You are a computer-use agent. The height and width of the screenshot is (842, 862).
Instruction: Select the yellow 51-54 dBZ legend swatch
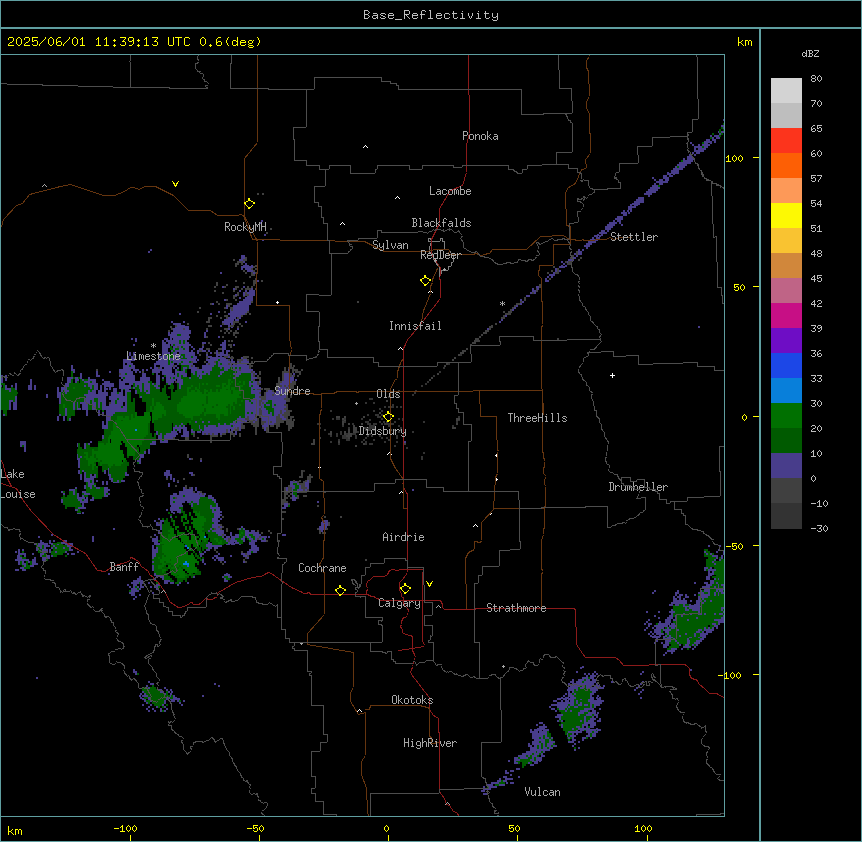point(786,215)
